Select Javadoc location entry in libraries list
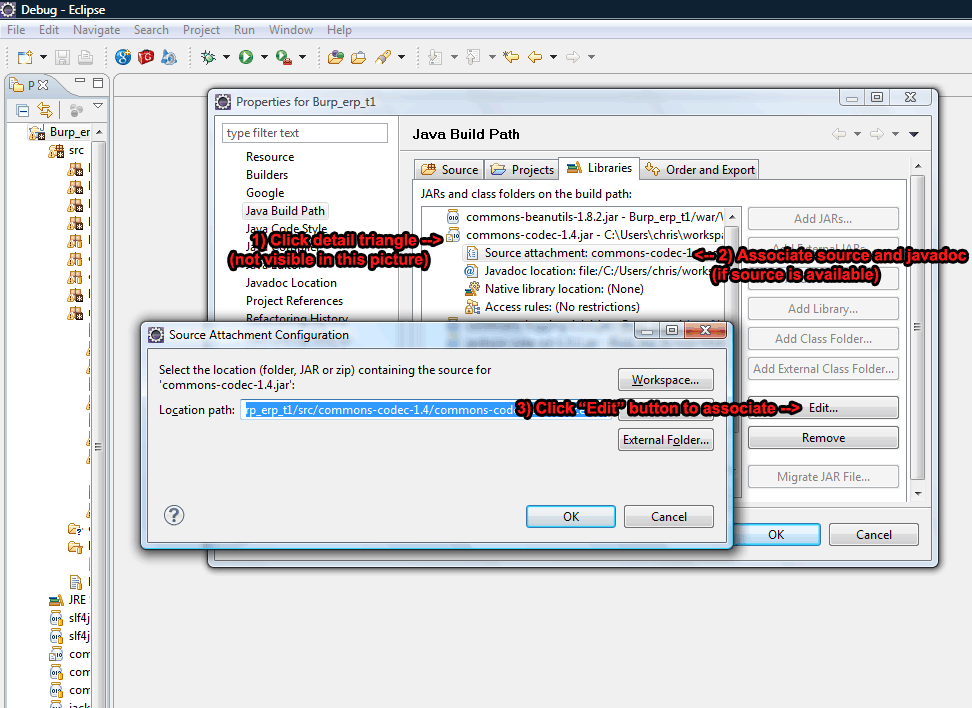 point(597,271)
